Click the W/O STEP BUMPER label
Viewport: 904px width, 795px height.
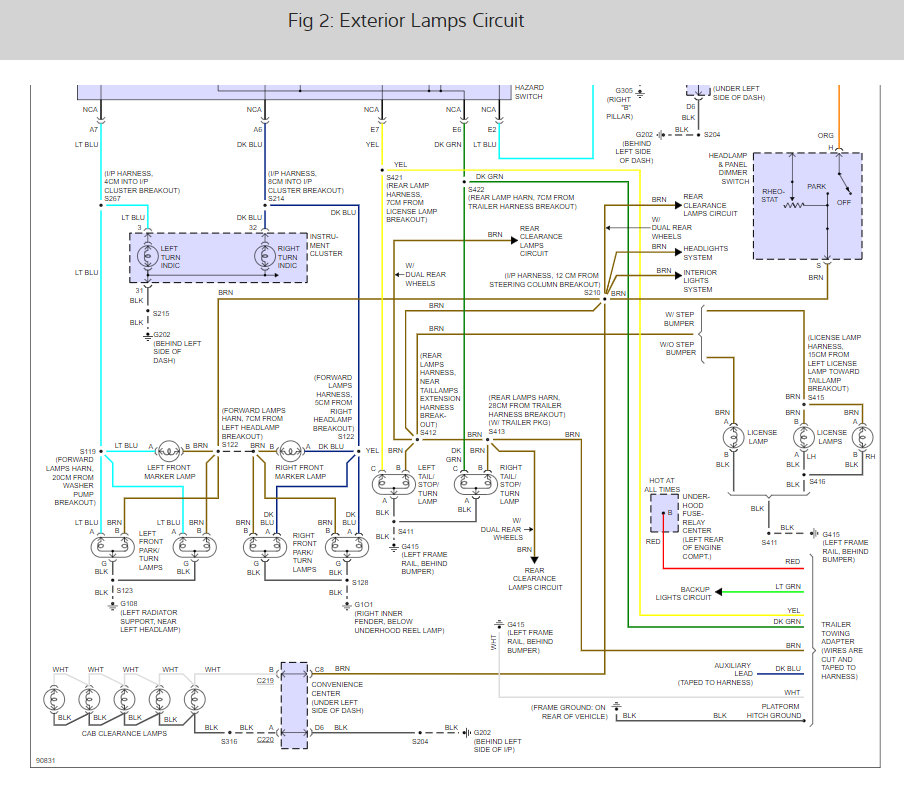click(677, 348)
